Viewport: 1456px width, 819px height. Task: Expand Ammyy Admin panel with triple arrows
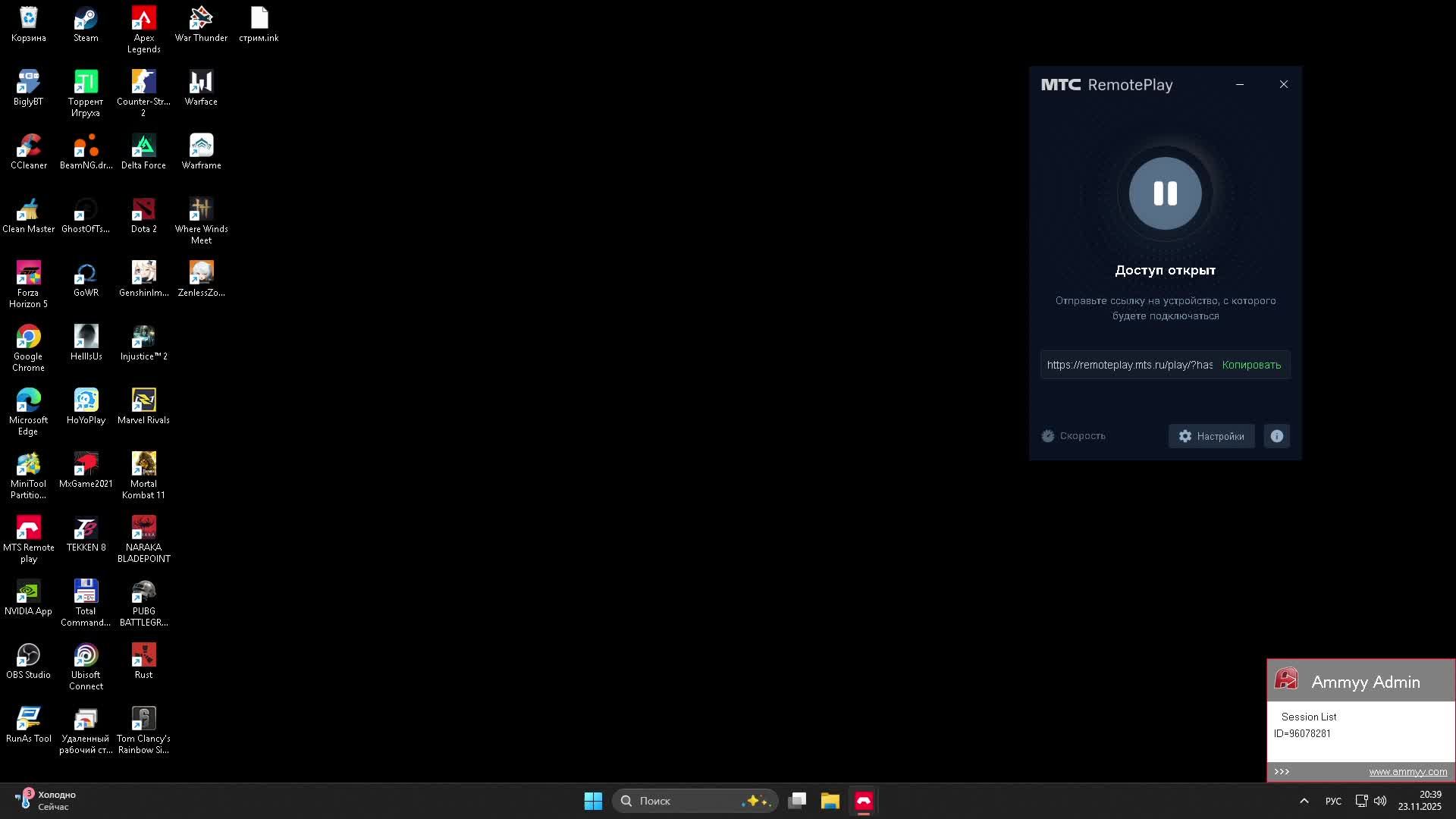point(1282,772)
